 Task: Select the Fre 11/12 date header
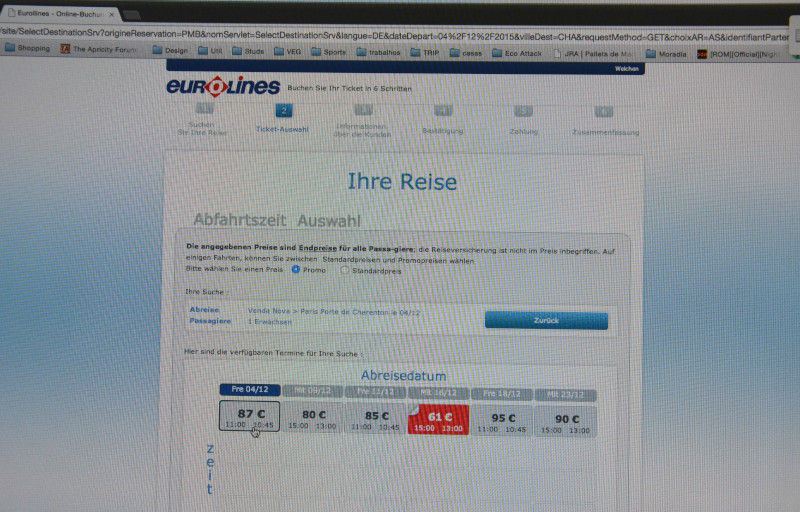pos(376,392)
